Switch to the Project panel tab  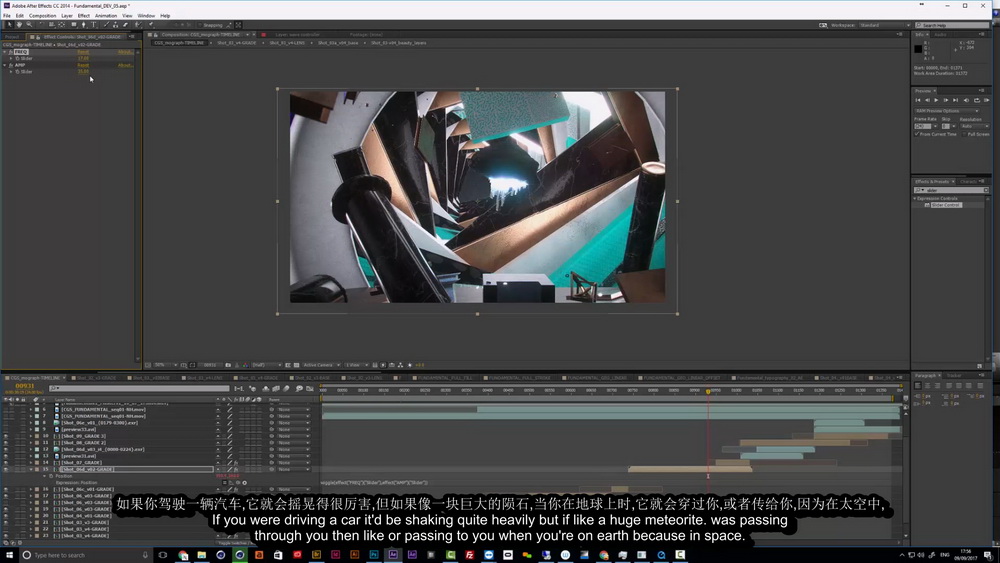tap(12, 36)
